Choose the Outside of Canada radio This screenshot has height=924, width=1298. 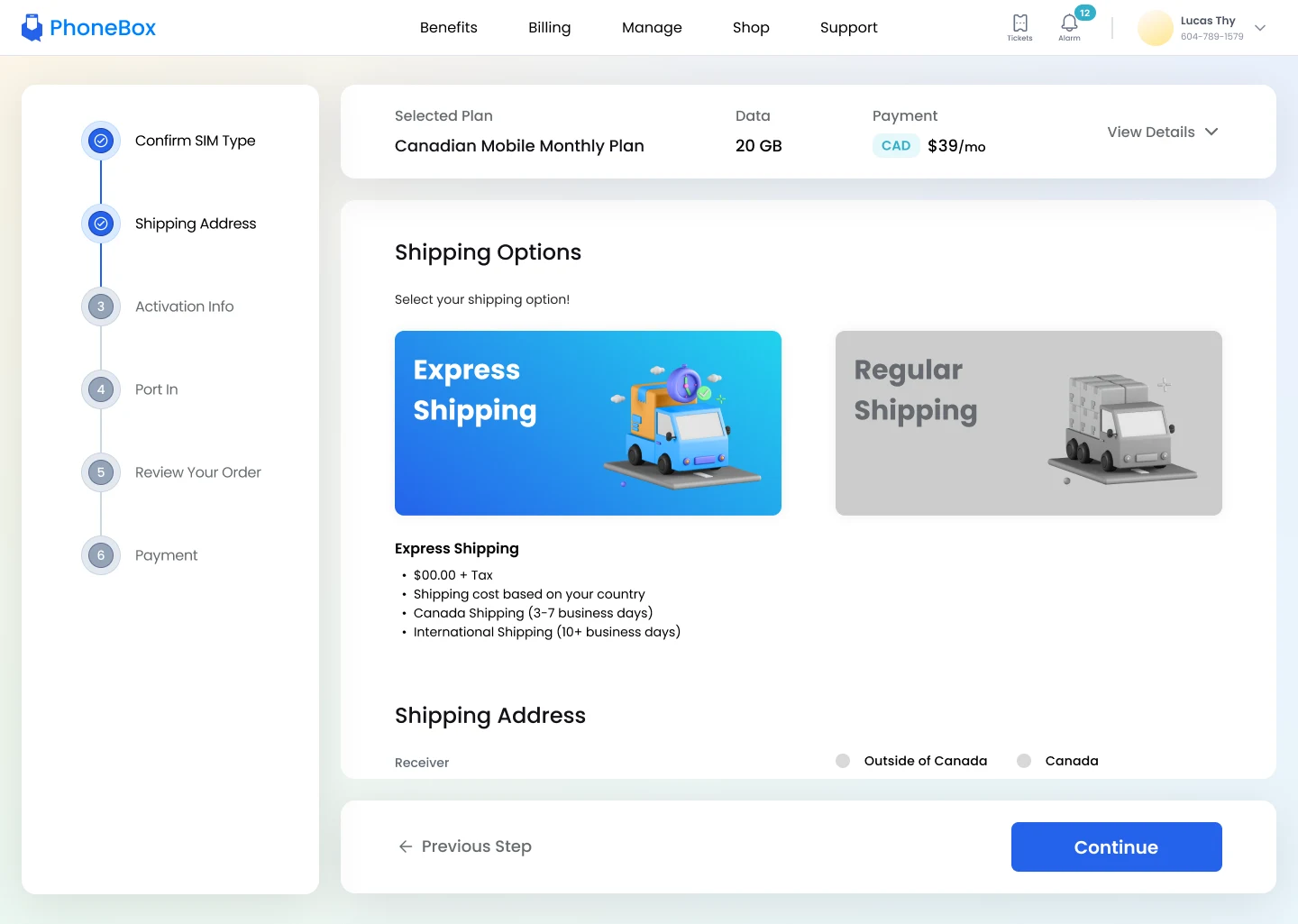pyautogui.click(x=843, y=761)
